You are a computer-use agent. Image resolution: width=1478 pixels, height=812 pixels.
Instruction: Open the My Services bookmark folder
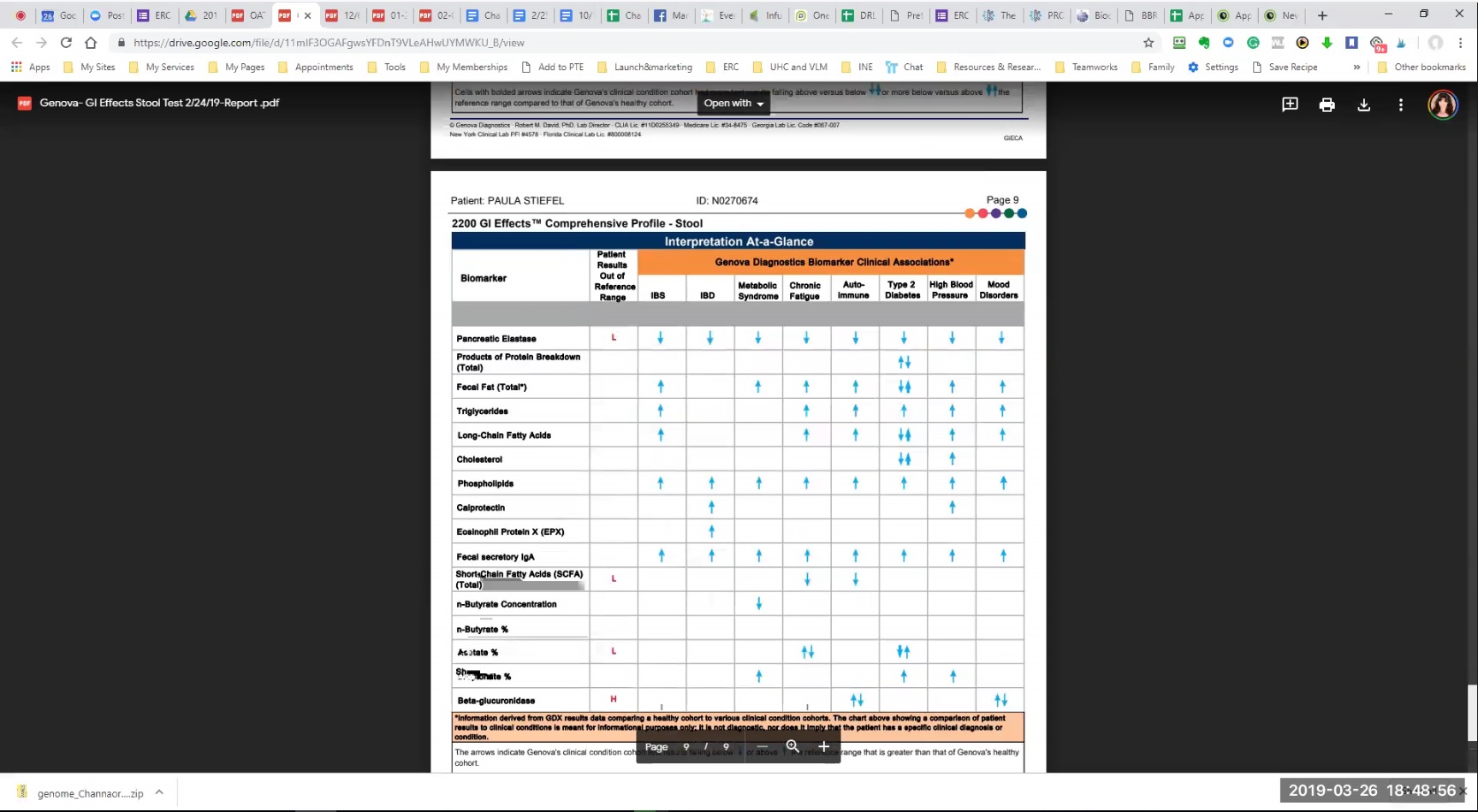coord(161,67)
